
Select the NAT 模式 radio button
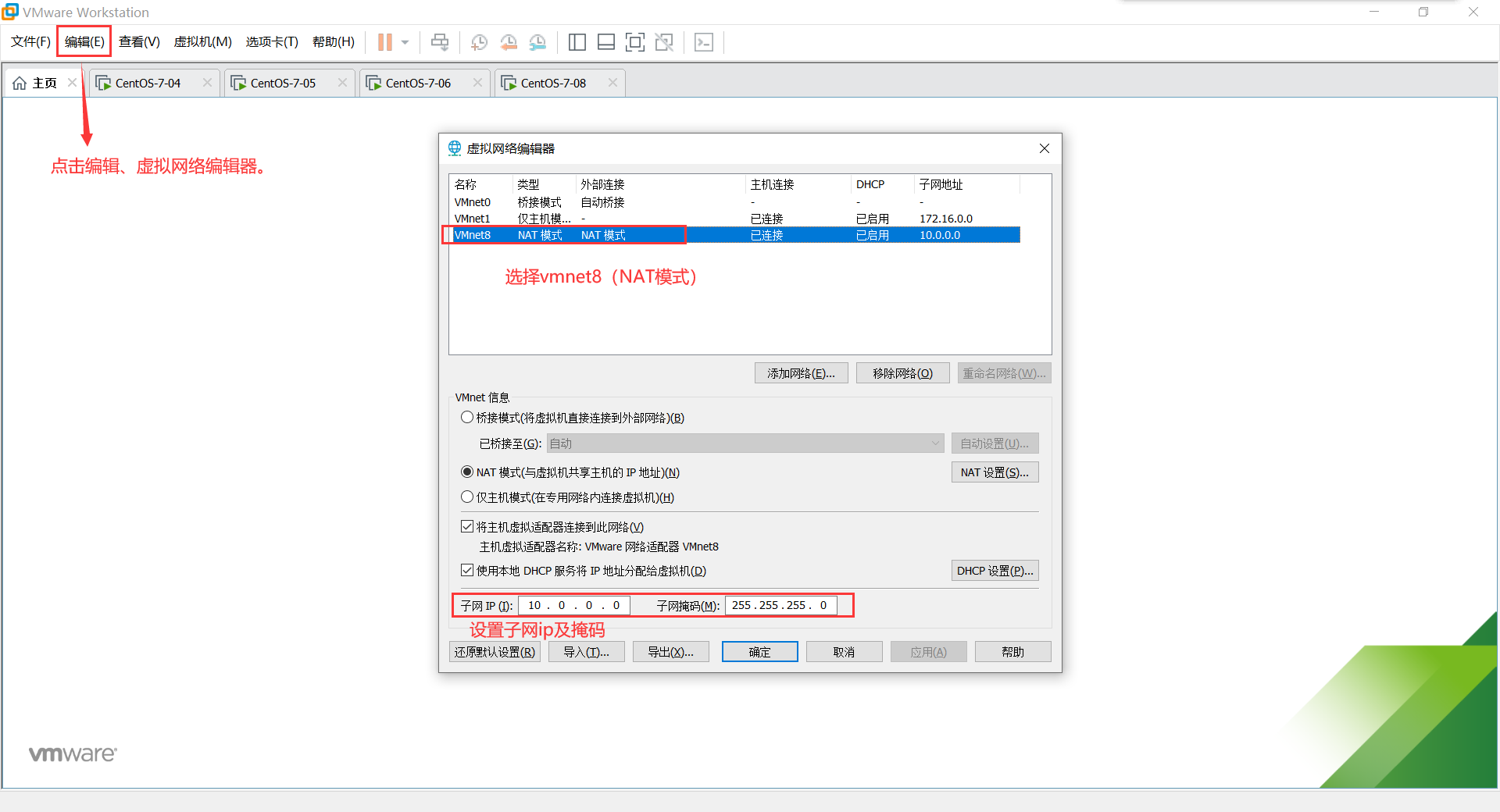tap(467, 472)
